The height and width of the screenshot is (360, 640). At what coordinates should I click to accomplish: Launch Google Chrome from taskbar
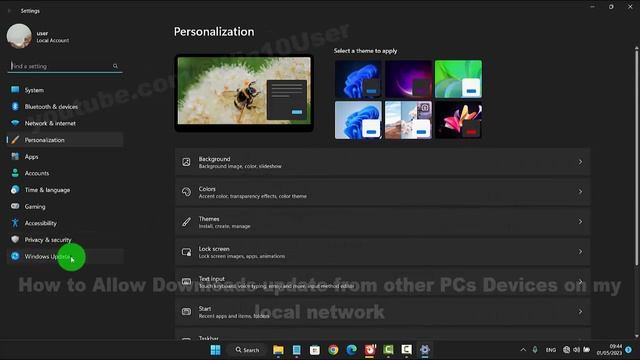click(x=333, y=350)
